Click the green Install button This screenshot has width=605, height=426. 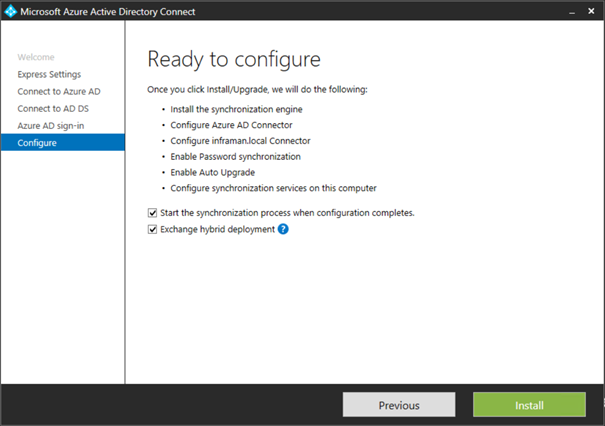pos(529,405)
